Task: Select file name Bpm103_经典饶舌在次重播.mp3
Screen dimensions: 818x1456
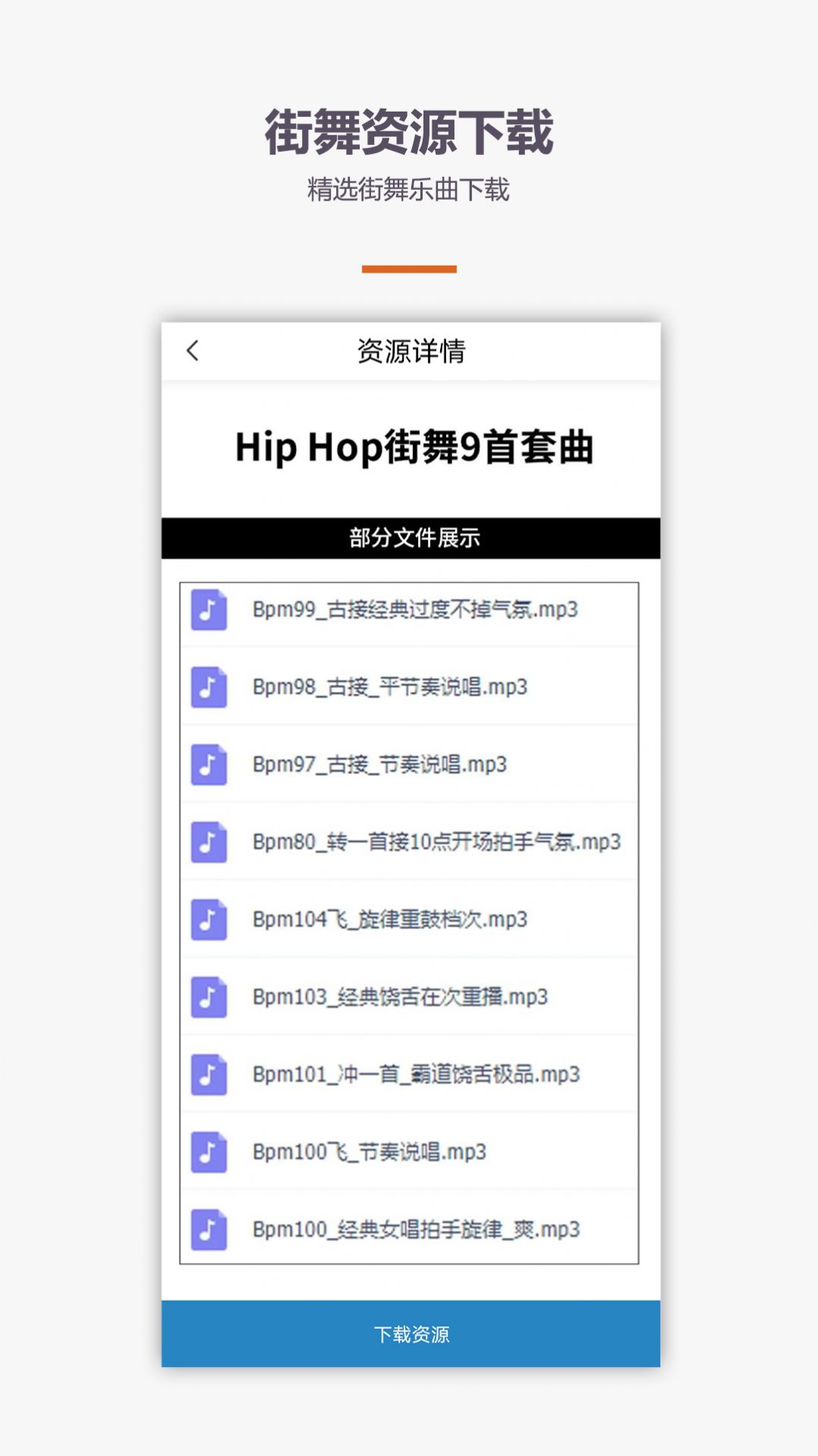Action: click(x=400, y=997)
